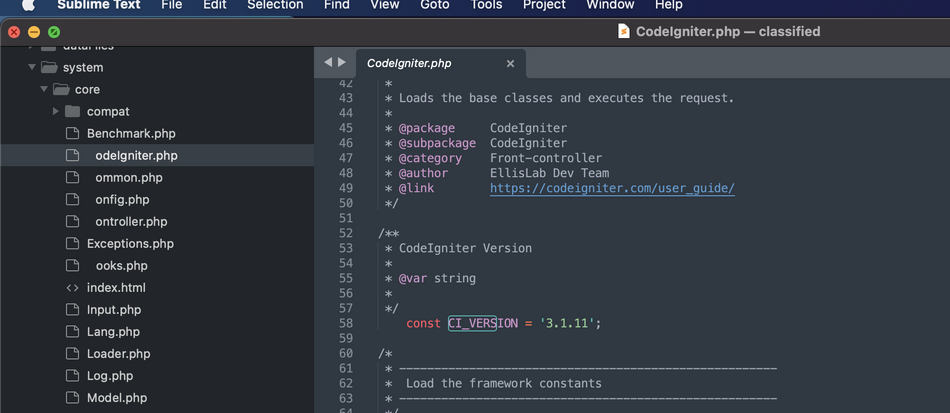Open the Tools menu
Screen dimensions: 950x413
[x=486, y=5]
